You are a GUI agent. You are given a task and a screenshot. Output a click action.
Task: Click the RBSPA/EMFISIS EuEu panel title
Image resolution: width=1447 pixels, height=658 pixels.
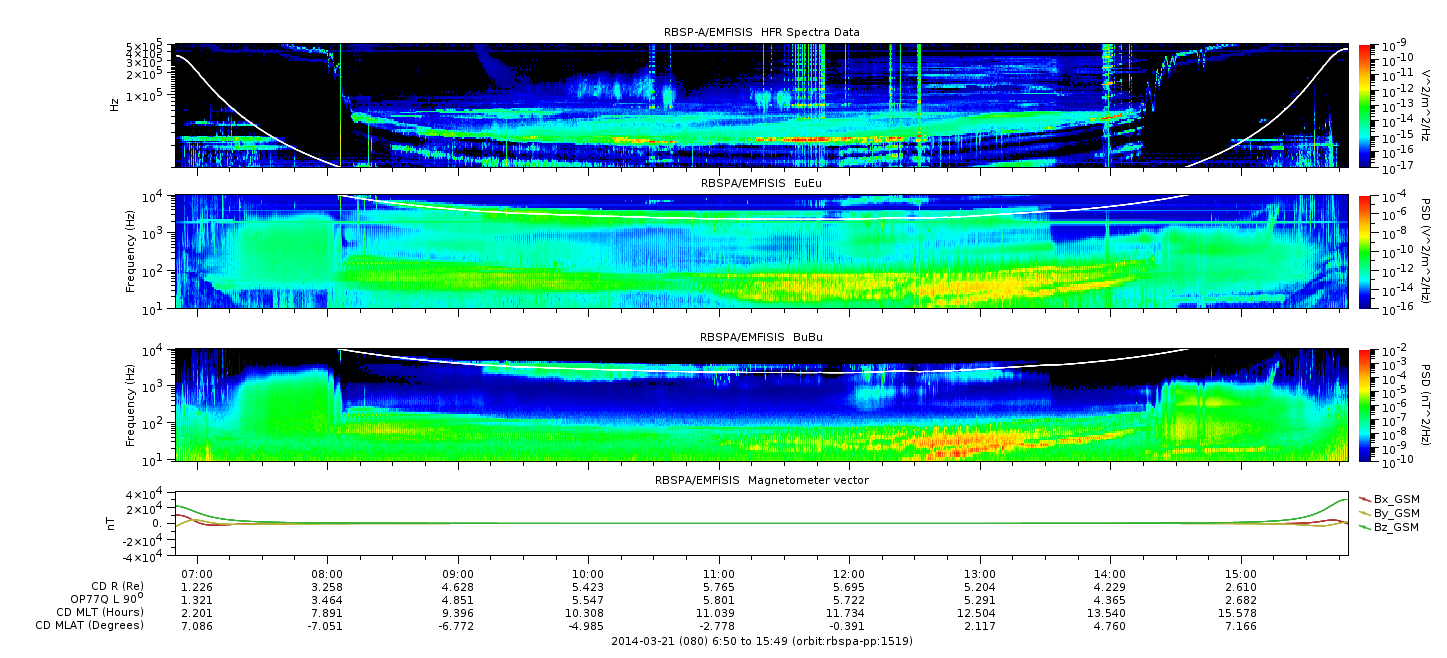761,184
